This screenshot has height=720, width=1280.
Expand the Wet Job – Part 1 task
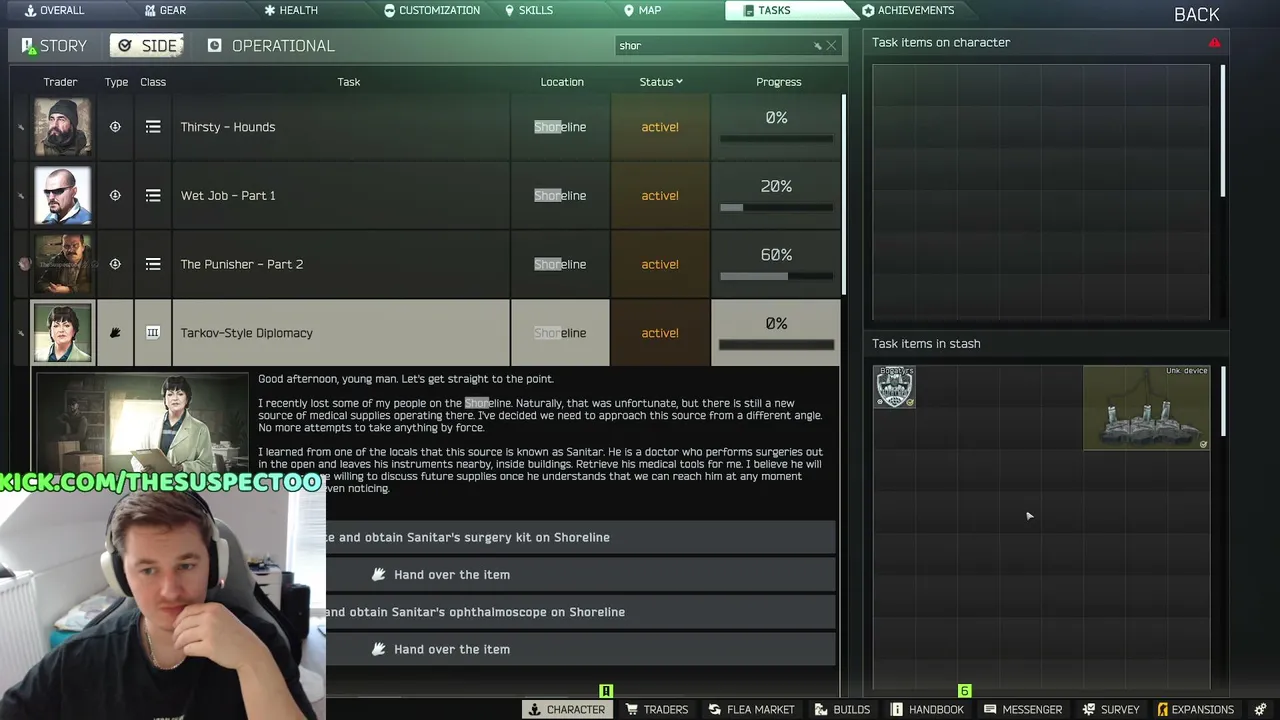coord(341,195)
